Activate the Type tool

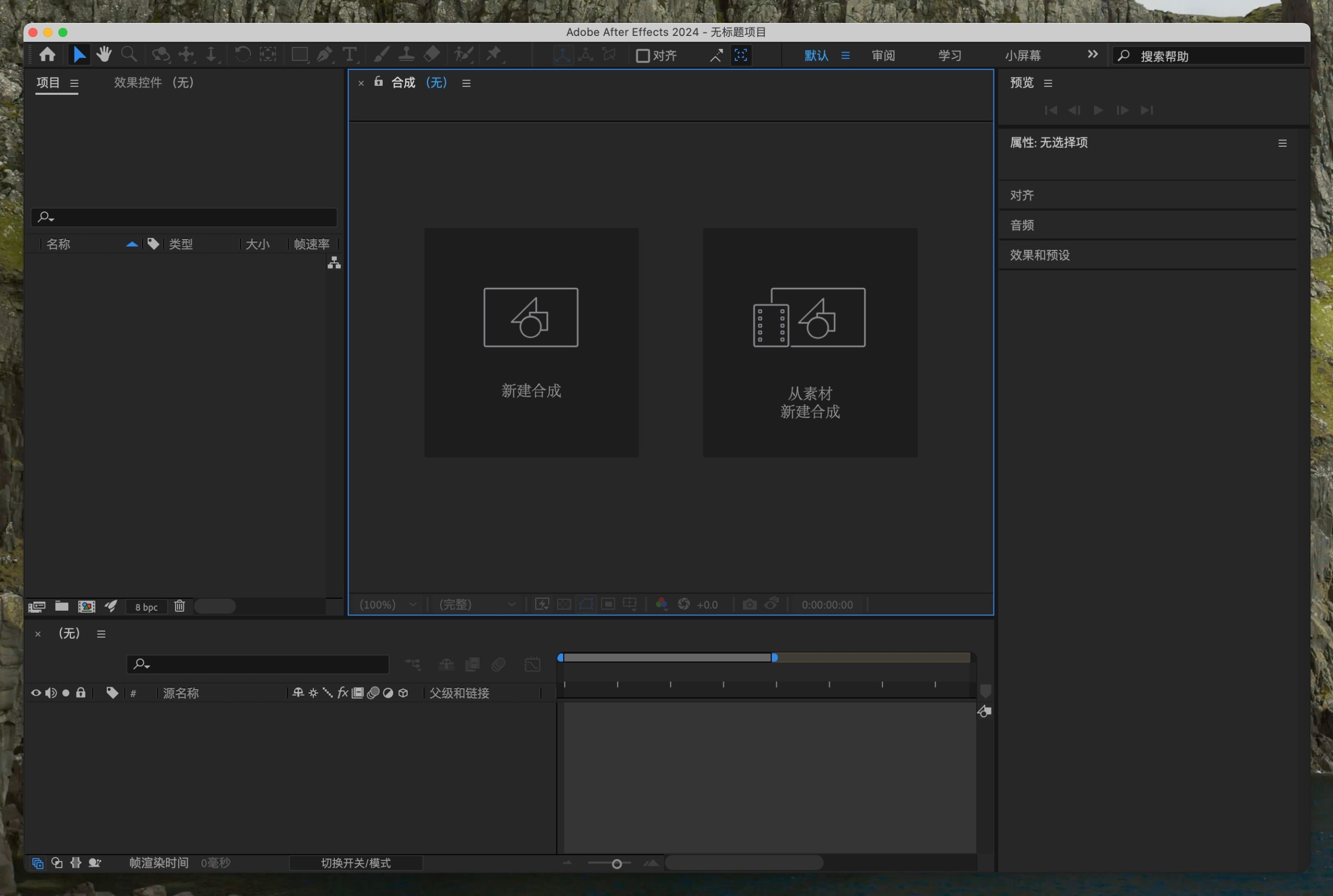(350, 54)
